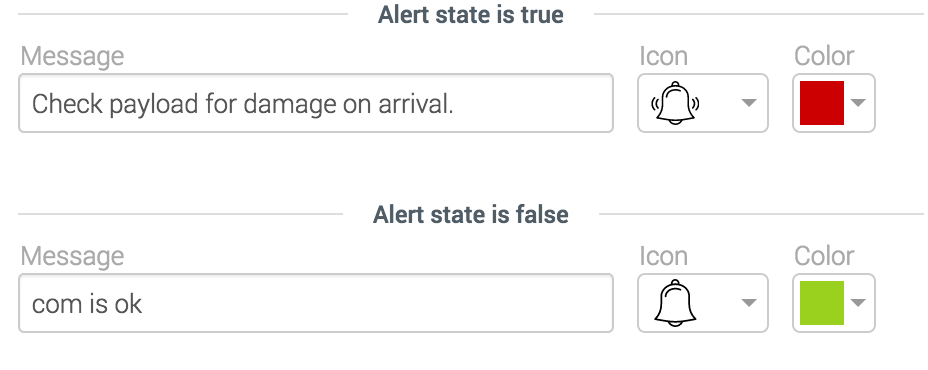The height and width of the screenshot is (370, 928).
Task: Click the Color label under false state
Action: 824,256
